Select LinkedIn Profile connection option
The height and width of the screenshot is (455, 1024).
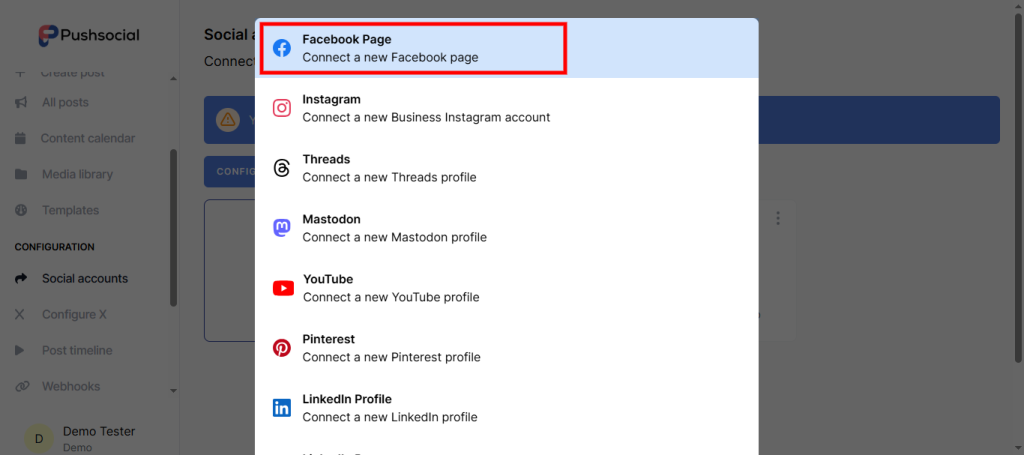tap(507, 408)
